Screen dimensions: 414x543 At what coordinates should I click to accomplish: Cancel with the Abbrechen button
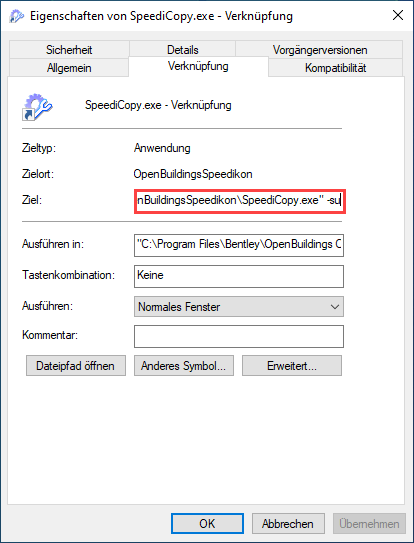288,523
